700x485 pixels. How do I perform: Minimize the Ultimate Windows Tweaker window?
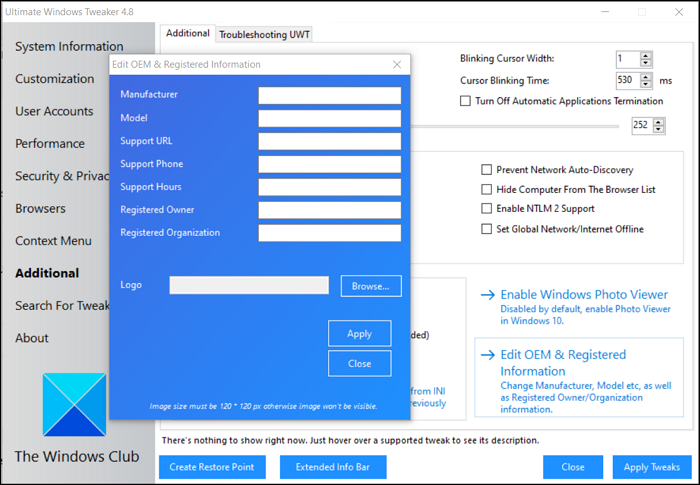(605, 12)
